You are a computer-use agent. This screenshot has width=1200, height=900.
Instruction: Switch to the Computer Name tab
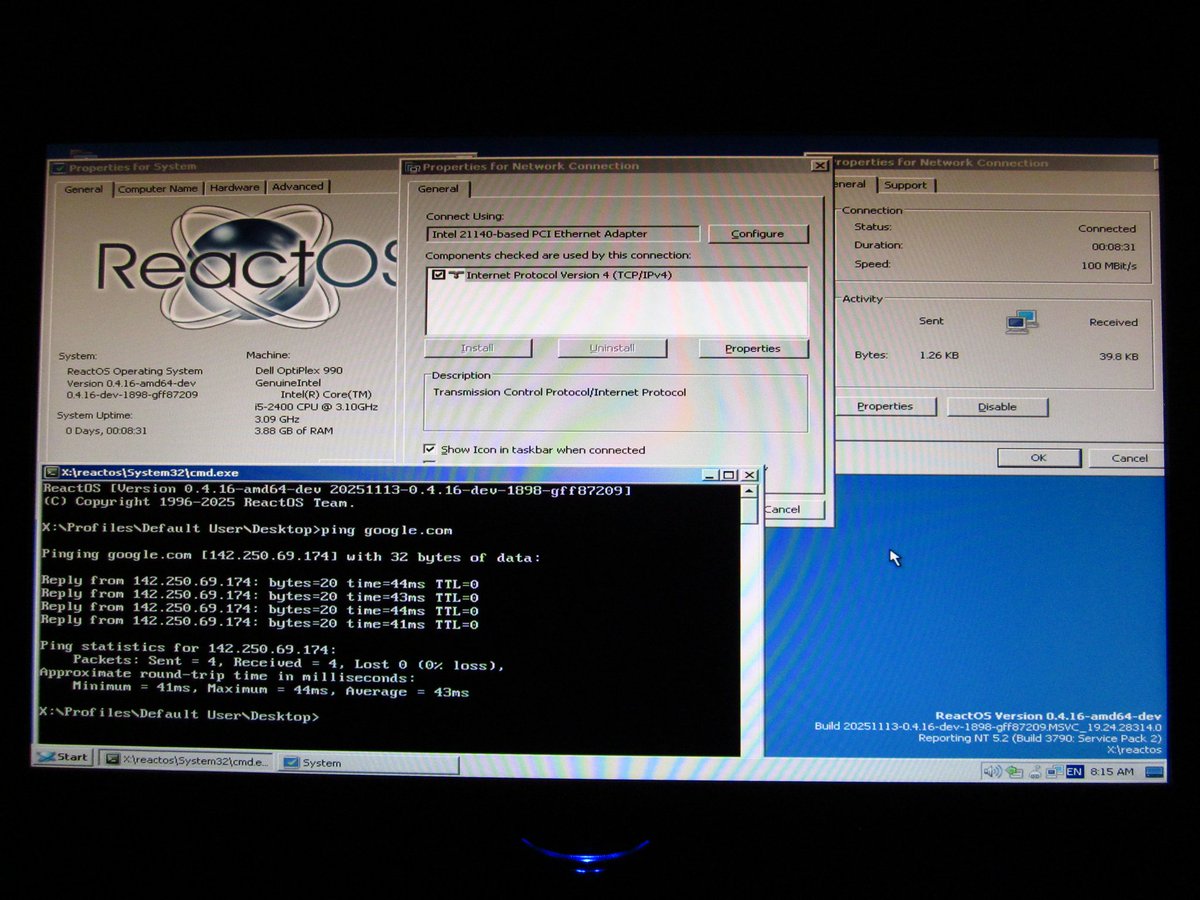[158, 187]
